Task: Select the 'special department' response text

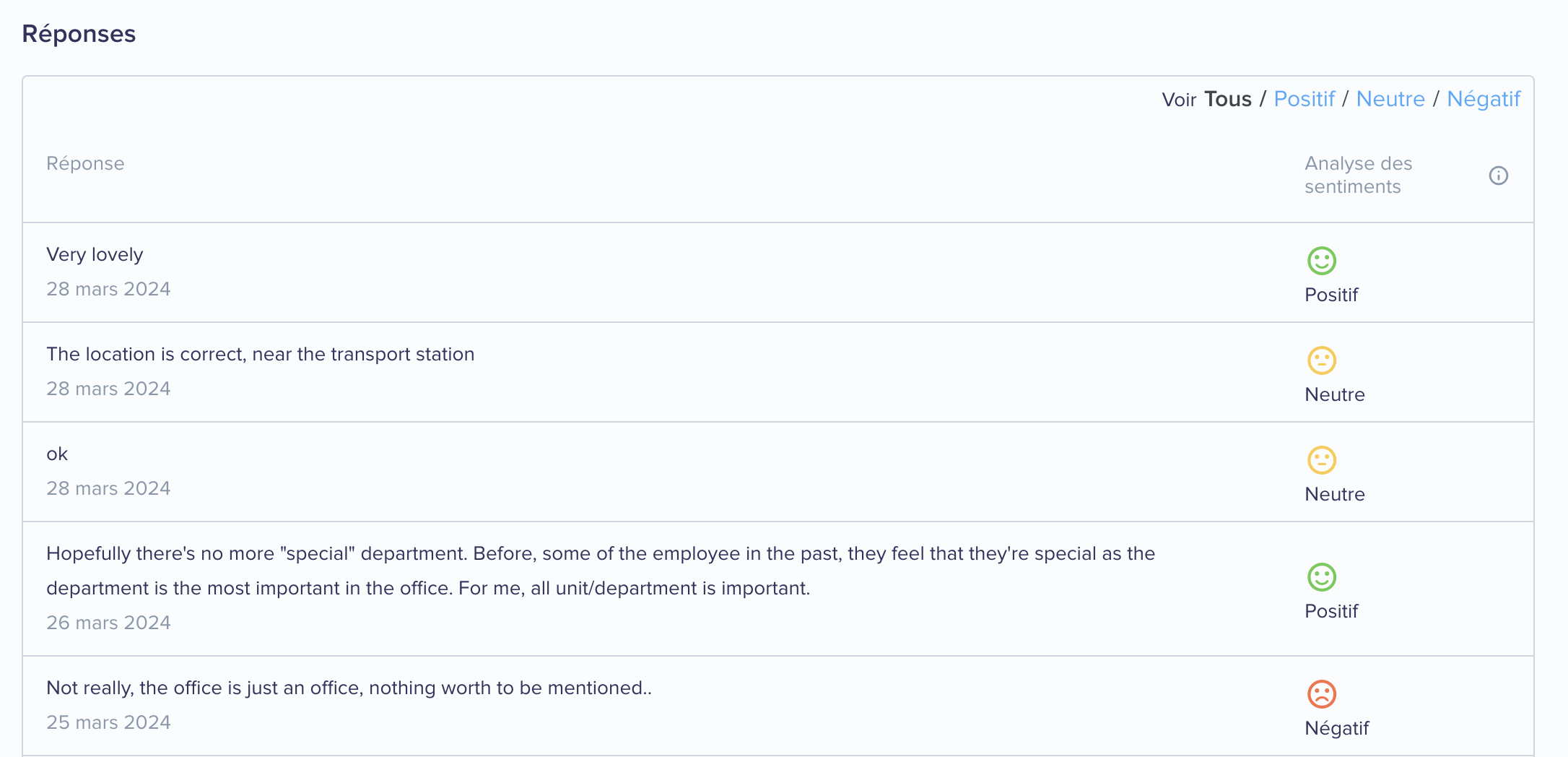Action: (x=601, y=571)
